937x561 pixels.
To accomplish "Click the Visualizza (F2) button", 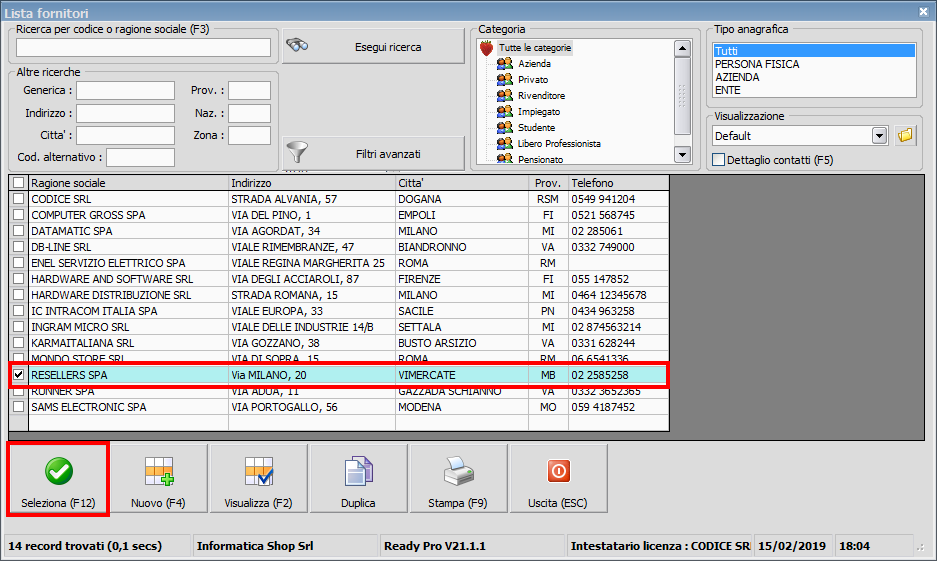I will (258, 479).
